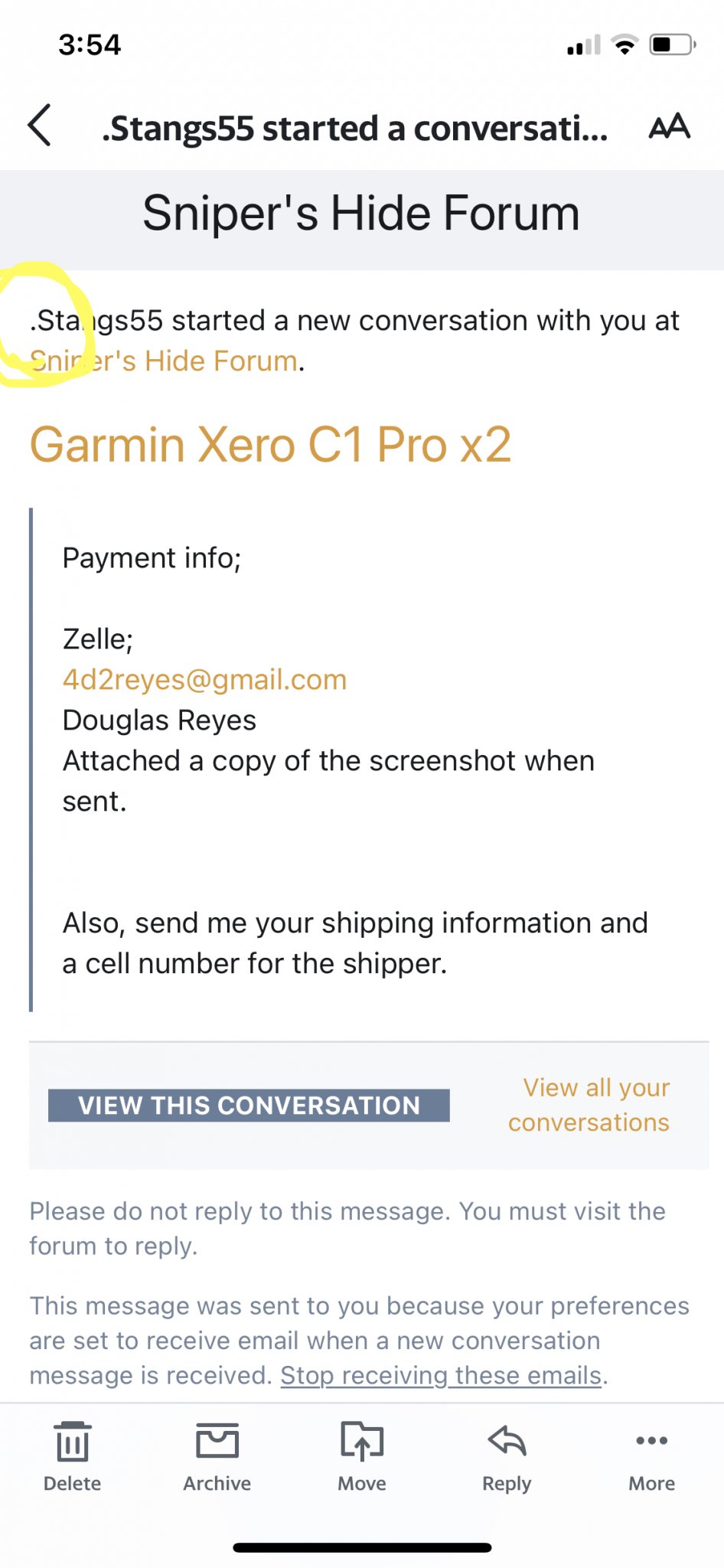The height and width of the screenshot is (1568, 724).
Task: Click Stop receiving these emails link
Action: (x=441, y=1376)
